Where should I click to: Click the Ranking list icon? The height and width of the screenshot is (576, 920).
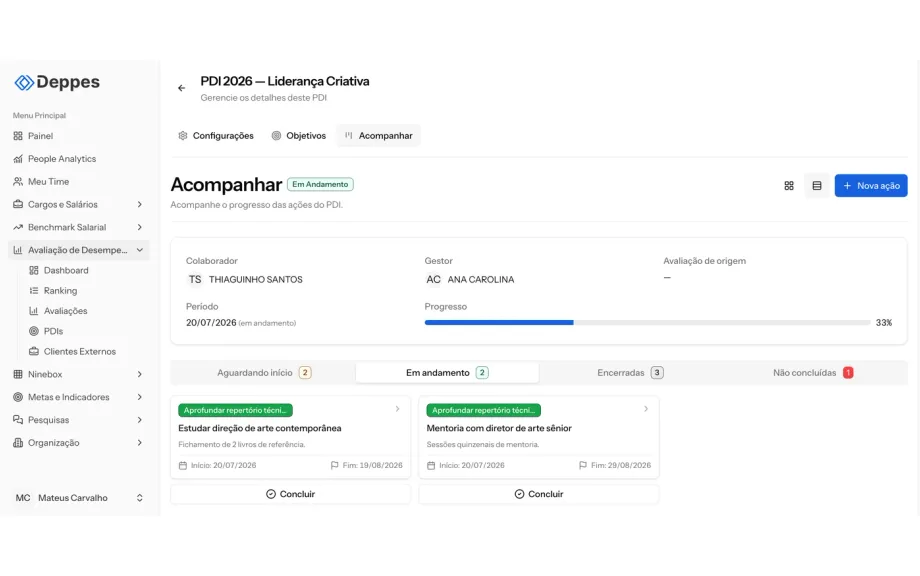(x=34, y=291)
